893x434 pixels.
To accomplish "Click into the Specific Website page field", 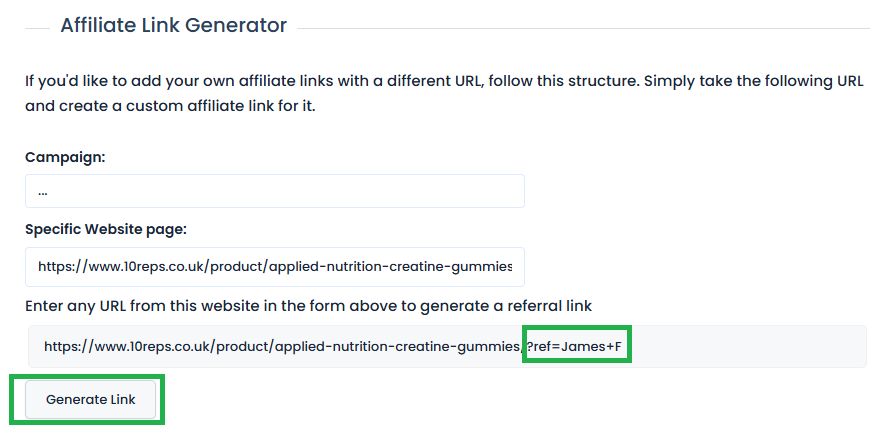I will click(x=275, y=267).
